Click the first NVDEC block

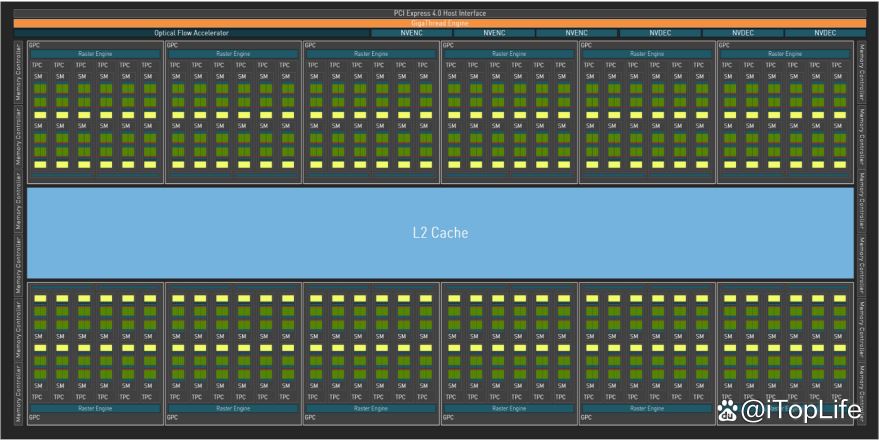[x=660, y=33]
